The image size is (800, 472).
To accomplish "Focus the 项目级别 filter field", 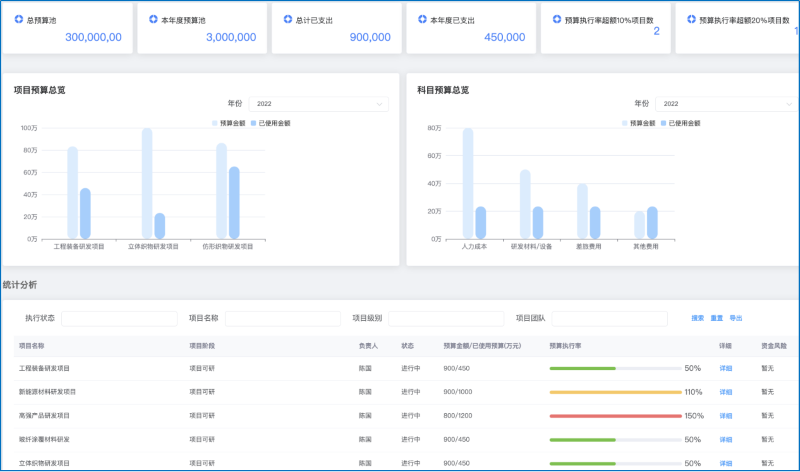I will pos(446,318).
